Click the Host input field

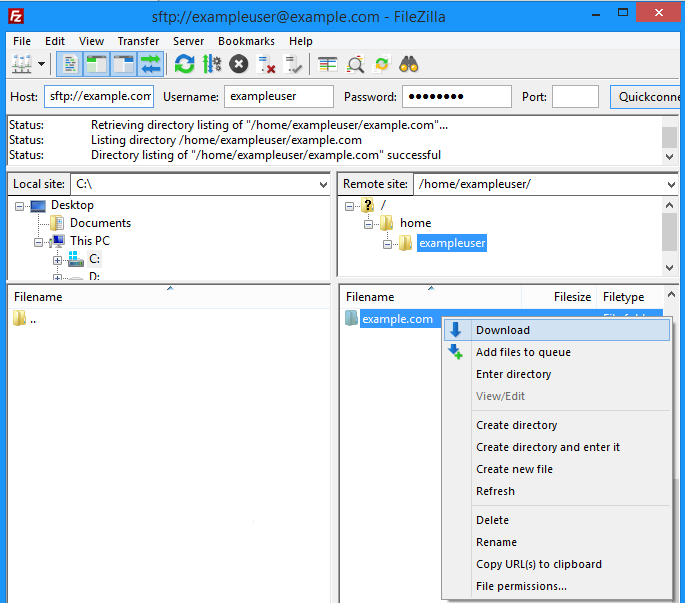tap(99, 96)
